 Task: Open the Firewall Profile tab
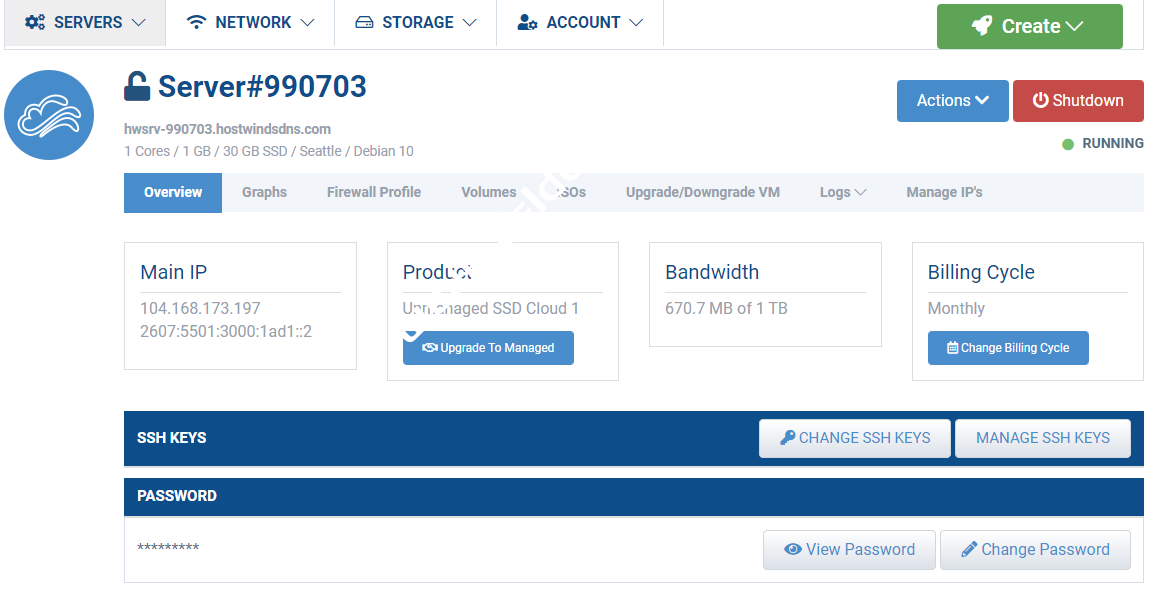[x=373, y=192]
